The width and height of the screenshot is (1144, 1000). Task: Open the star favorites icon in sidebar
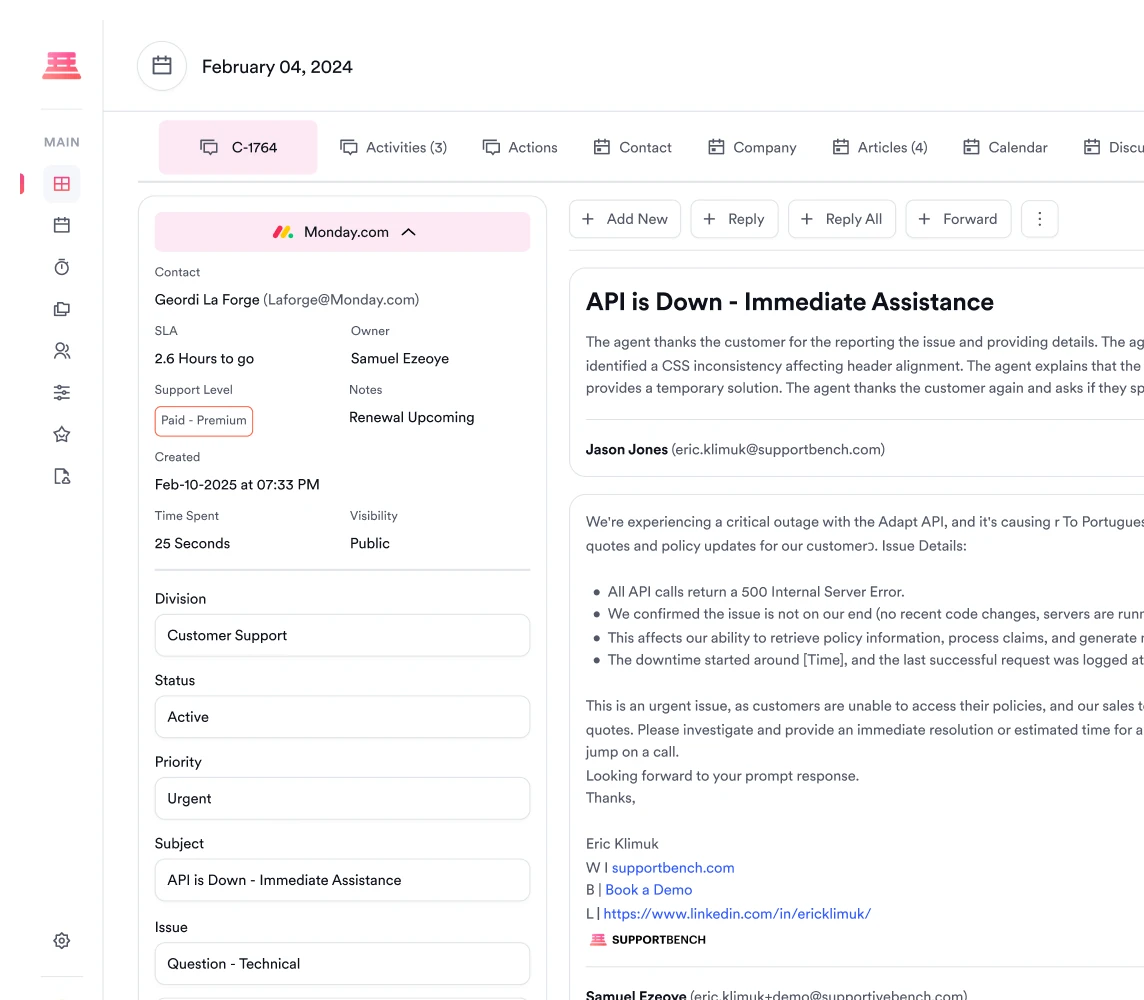coord(62,434)
